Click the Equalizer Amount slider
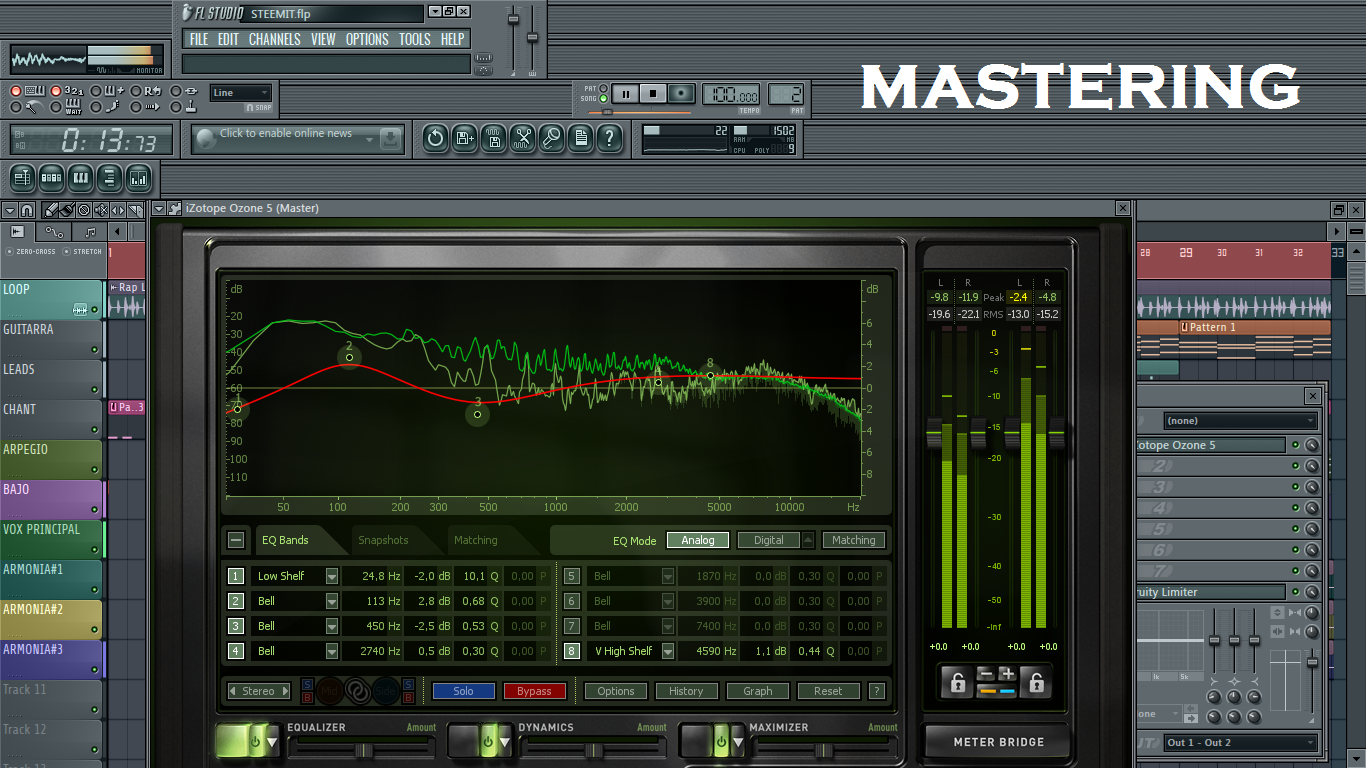This screenshot has height=768, width=1366. [363, 749]
